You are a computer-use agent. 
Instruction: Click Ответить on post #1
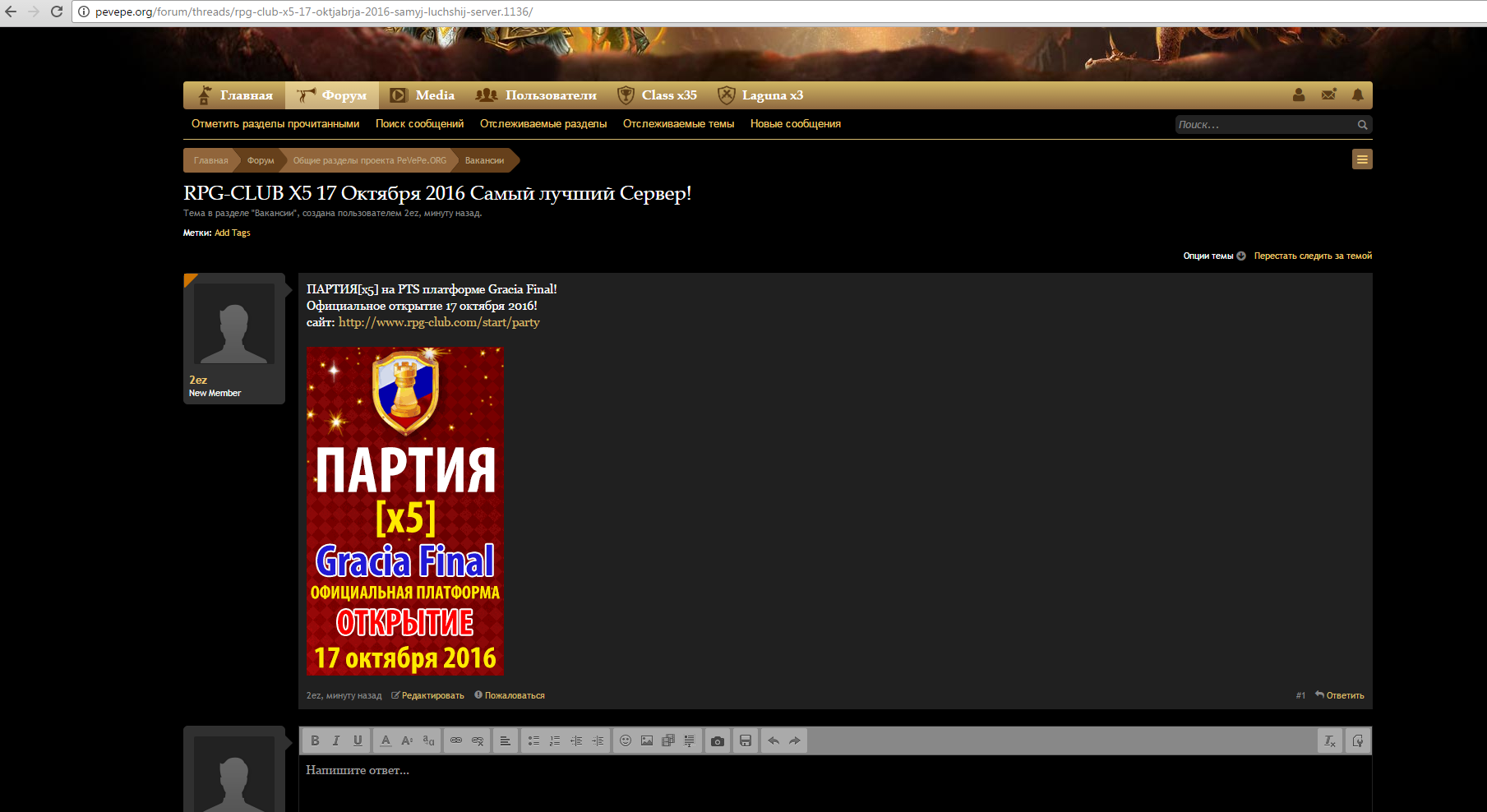click(1340, 696)
